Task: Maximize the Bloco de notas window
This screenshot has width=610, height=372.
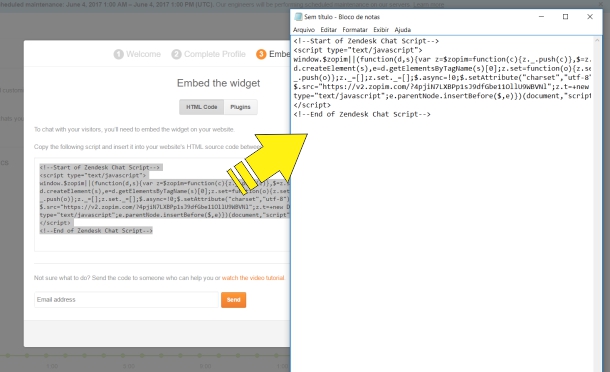Action: coord(565,17)
